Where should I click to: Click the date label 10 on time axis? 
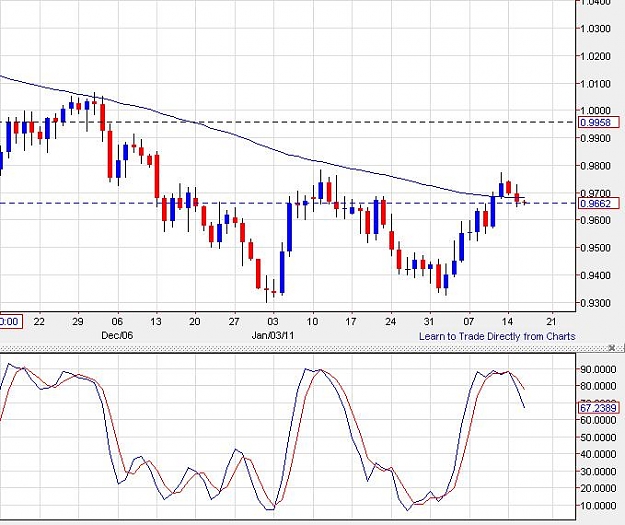pos(312,321)
